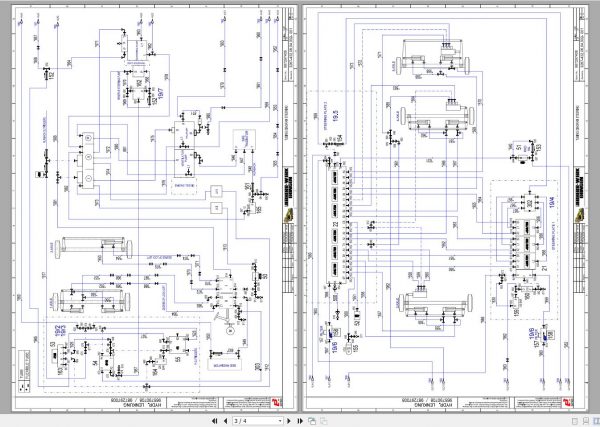
Task: Click the 19/7 label on left page
Action: 161,95
